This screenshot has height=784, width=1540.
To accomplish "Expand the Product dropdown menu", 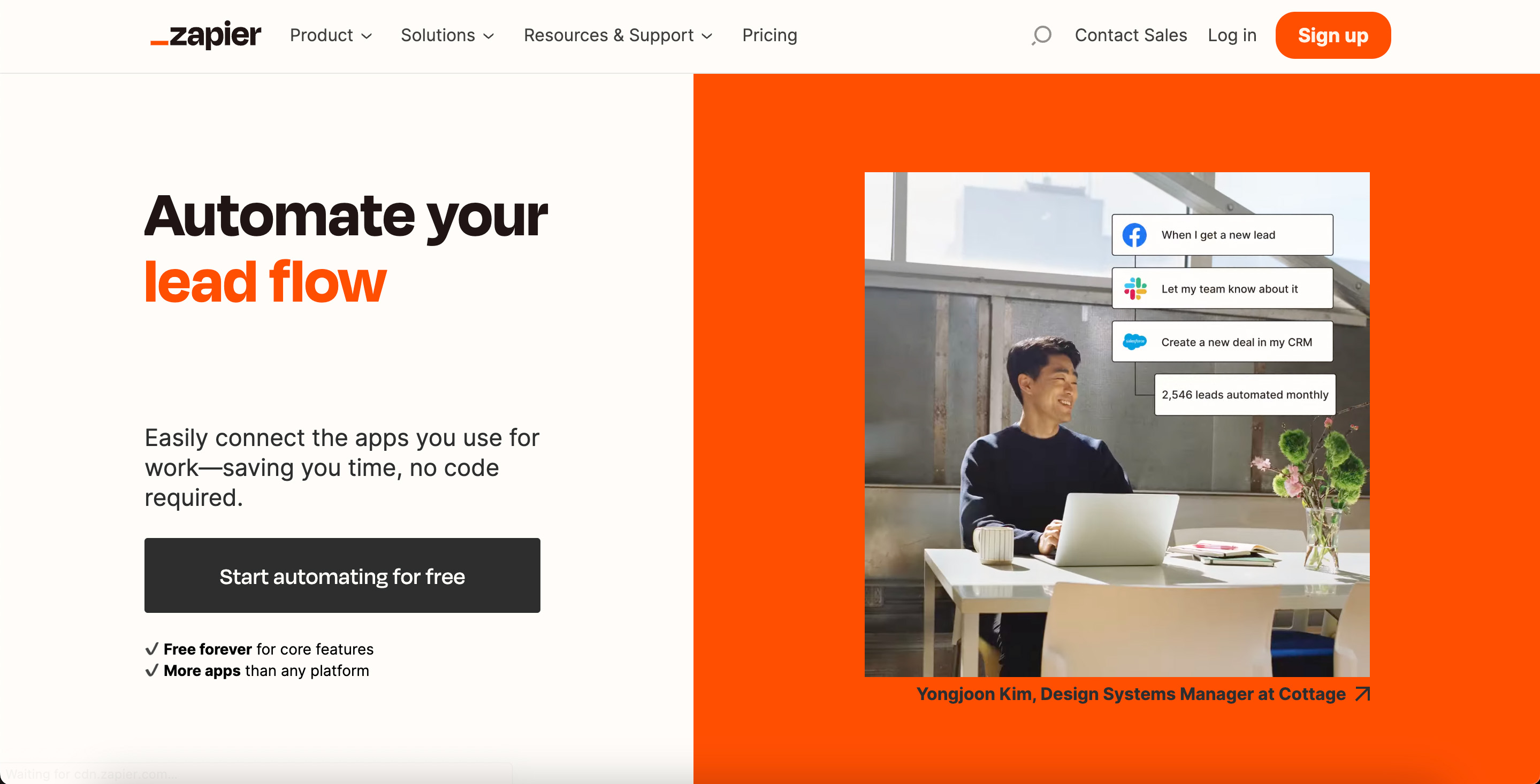I will pyautogui.click(x=330, y=35).
